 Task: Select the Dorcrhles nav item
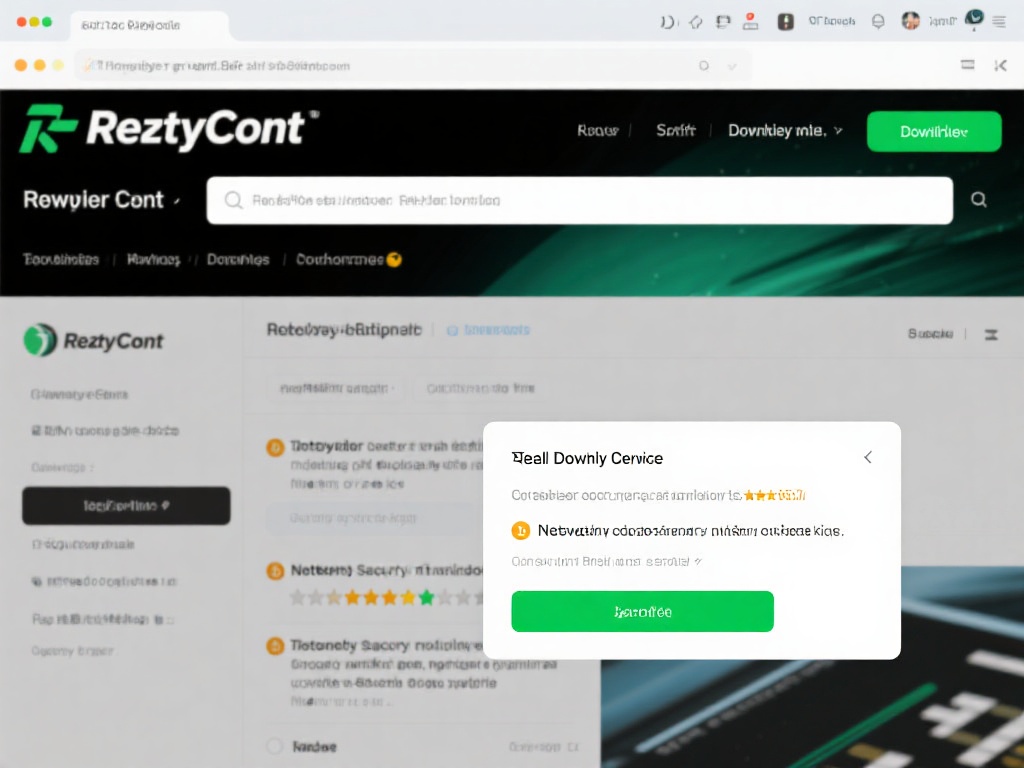(x=238, y=260)
